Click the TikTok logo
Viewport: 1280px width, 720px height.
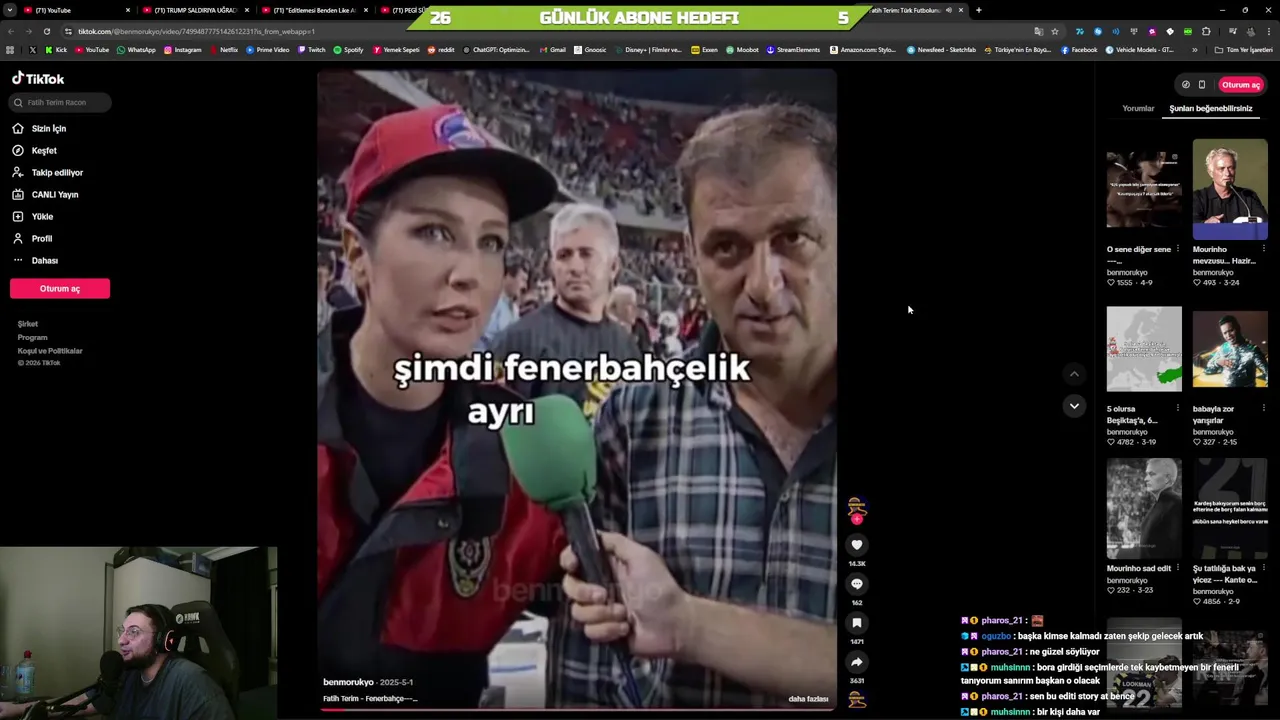(x=38, y=78)
